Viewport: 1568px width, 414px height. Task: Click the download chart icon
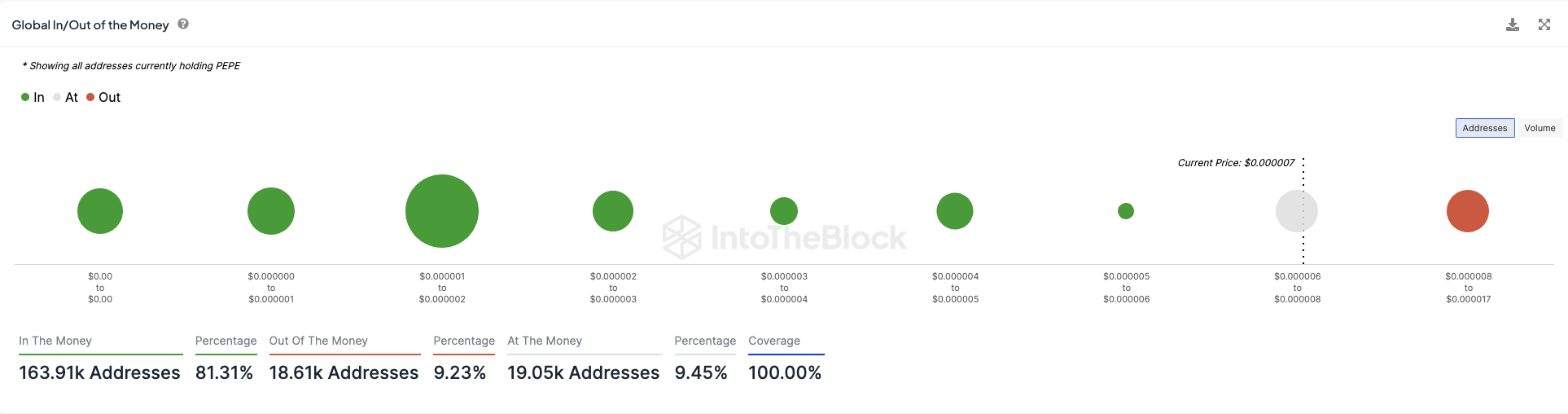point(1512,25)
